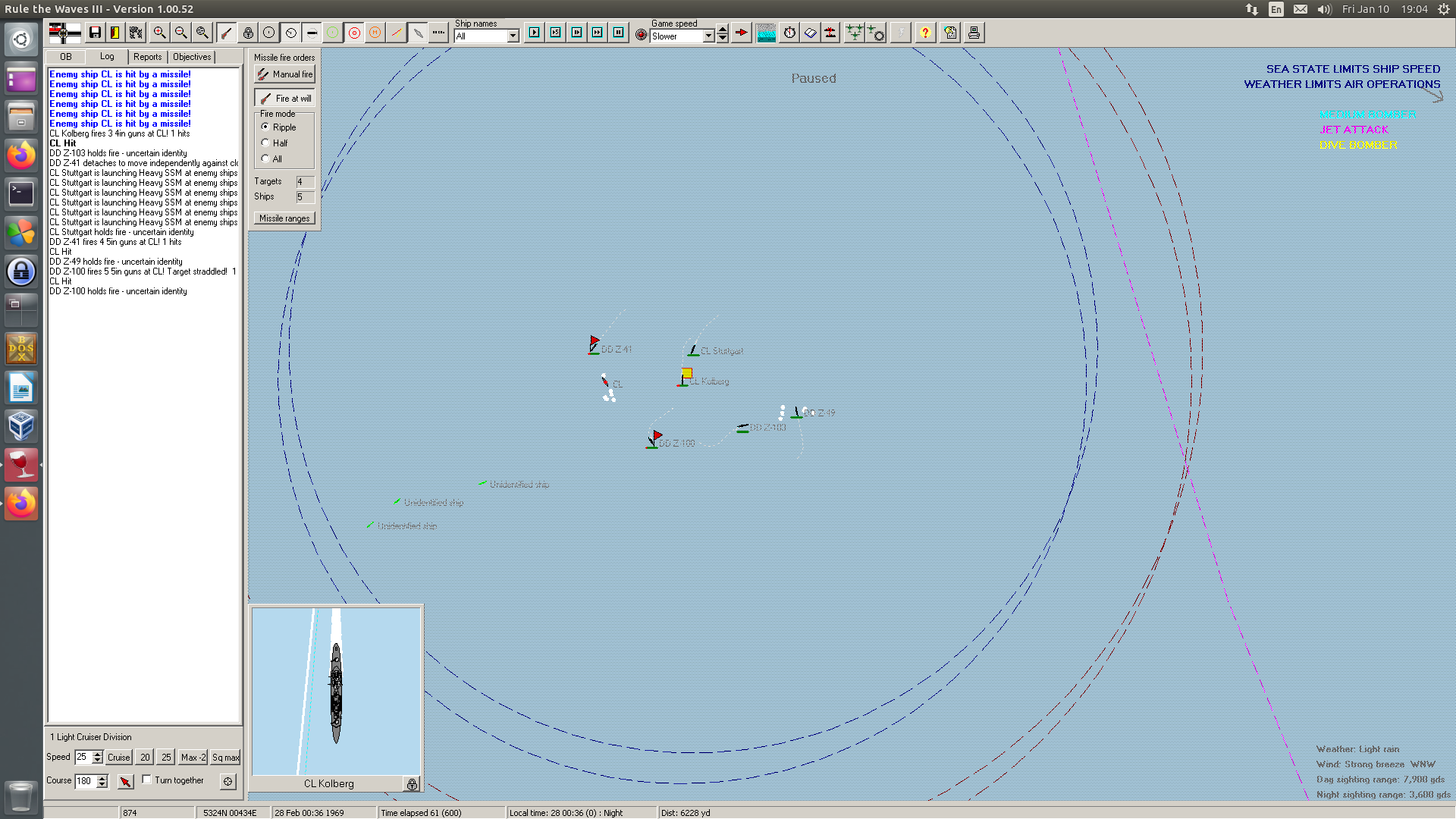1456x819 pixels.
Task: Increase Course value with up stepper
Action: (x=102, y=777)
